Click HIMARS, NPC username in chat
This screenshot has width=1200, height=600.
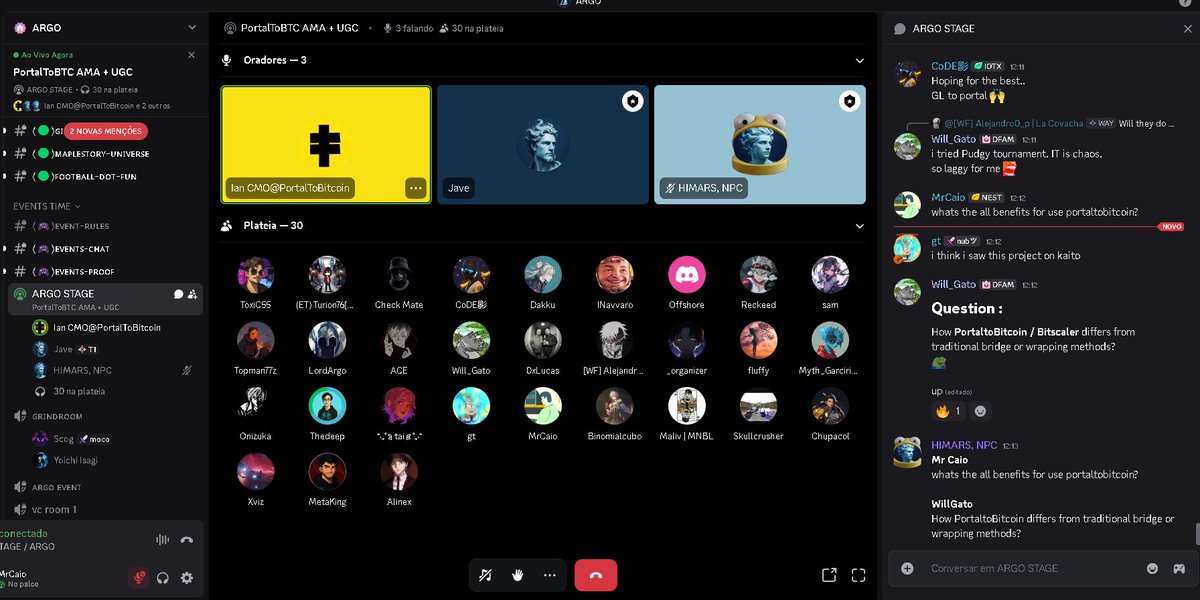[964, 445]
